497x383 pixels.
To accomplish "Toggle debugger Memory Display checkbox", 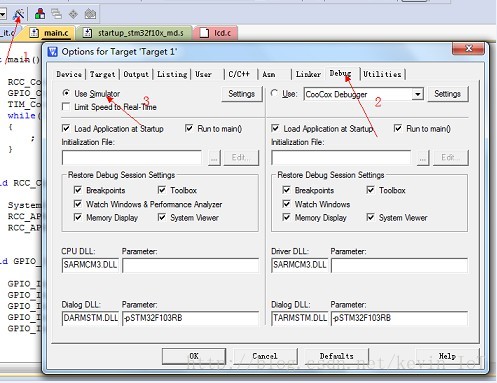I will click(x=286, y=217).
